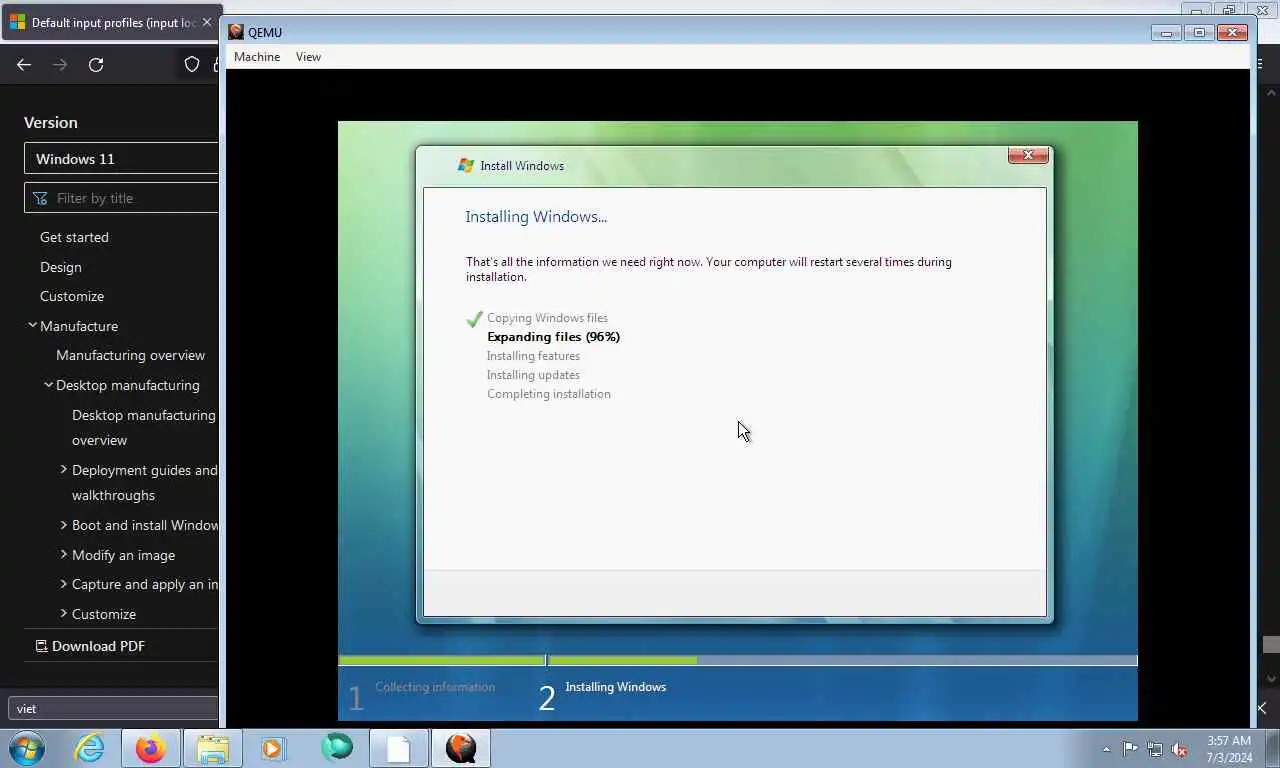Click the QEMU icon in window title bar

click(x=236, y=32)
